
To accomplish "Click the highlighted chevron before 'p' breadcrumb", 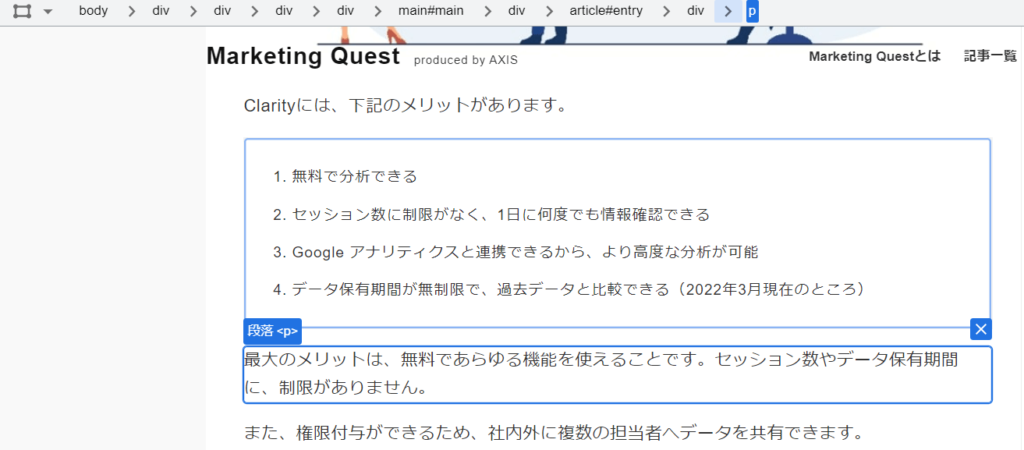I will tap(728, 11).
